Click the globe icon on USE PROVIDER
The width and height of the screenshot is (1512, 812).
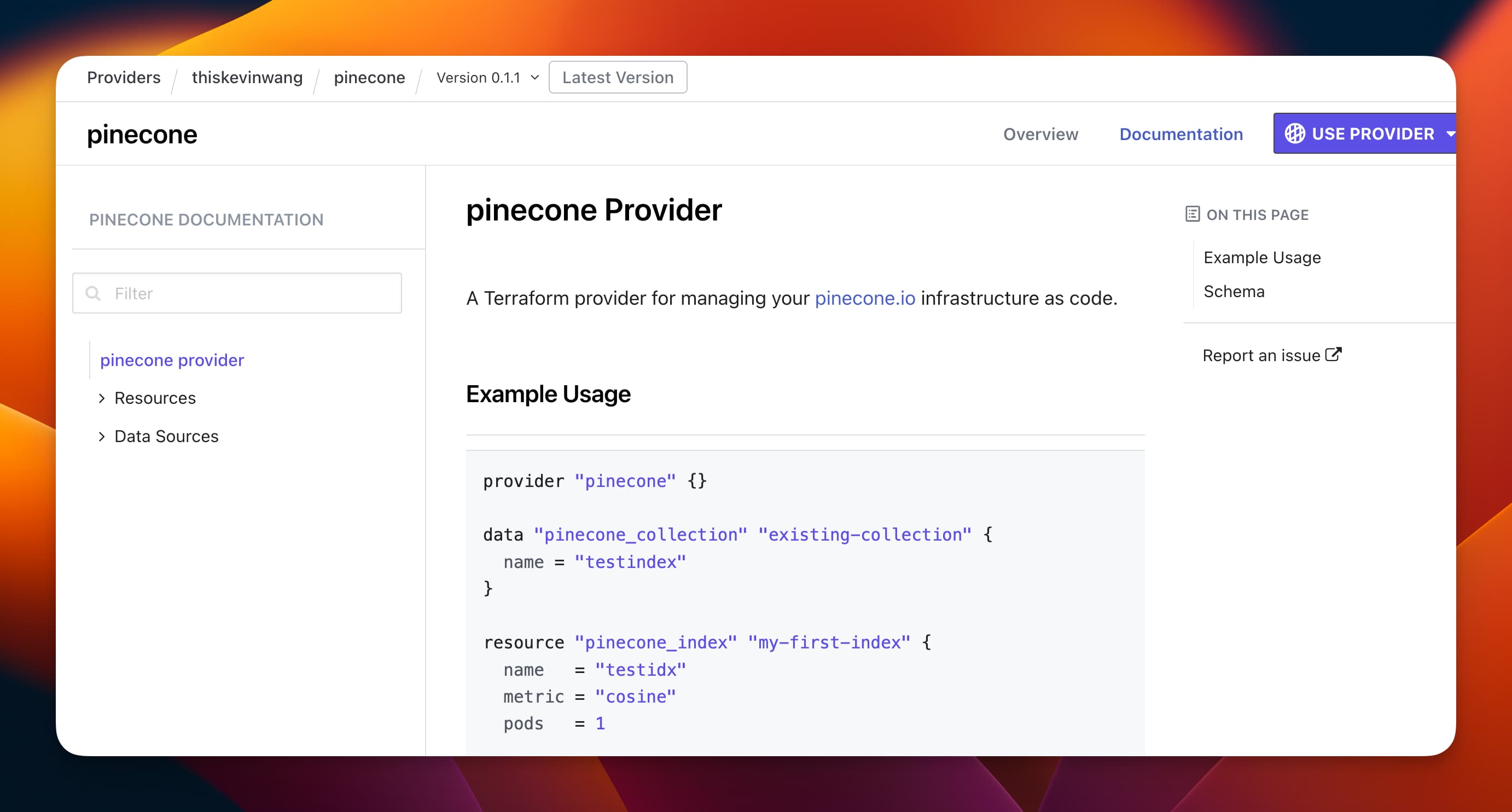coord(1294,134)
